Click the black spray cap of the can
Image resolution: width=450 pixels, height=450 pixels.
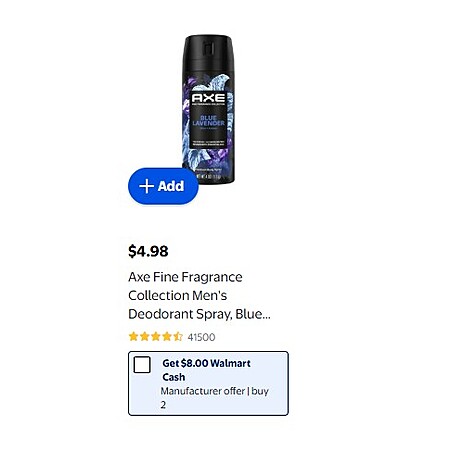point(208,53)
